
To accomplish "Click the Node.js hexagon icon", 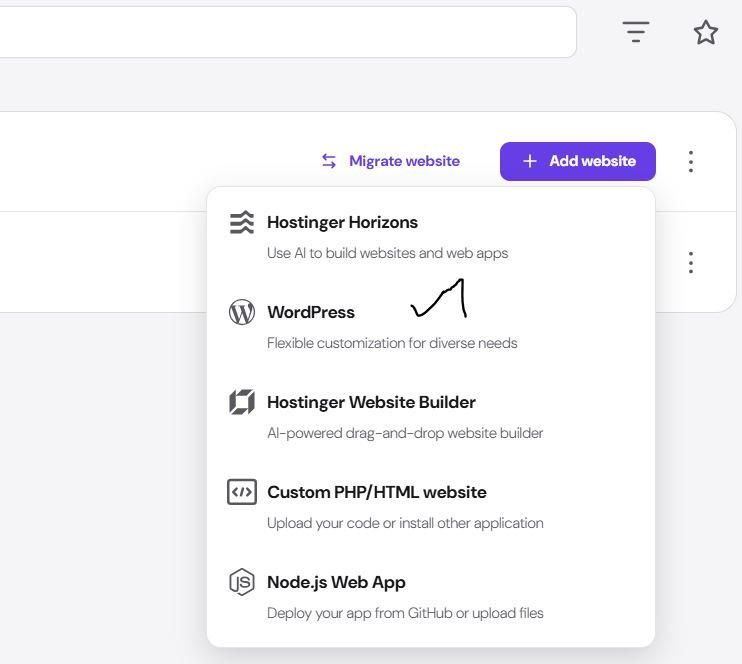I will [242, 582].
